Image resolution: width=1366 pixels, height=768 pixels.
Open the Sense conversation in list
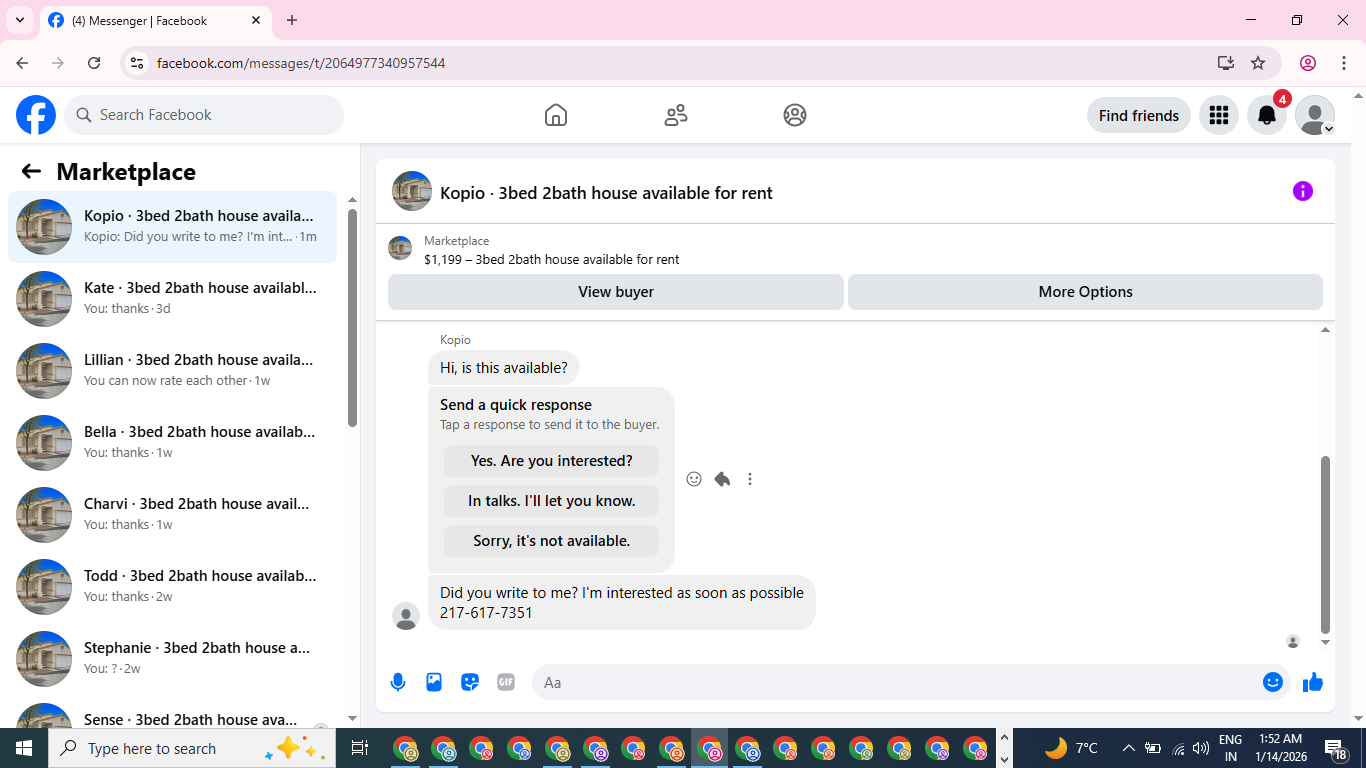tap(172, 714)
